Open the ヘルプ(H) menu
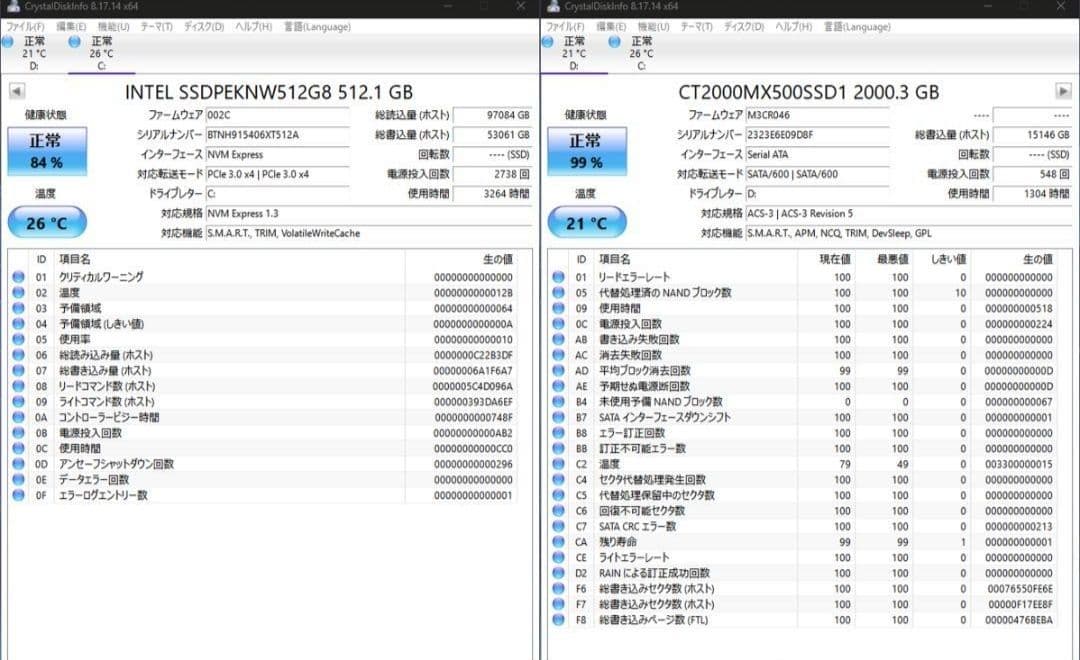The height and width of the screenshot is (660, 1080). click(253, 27)
